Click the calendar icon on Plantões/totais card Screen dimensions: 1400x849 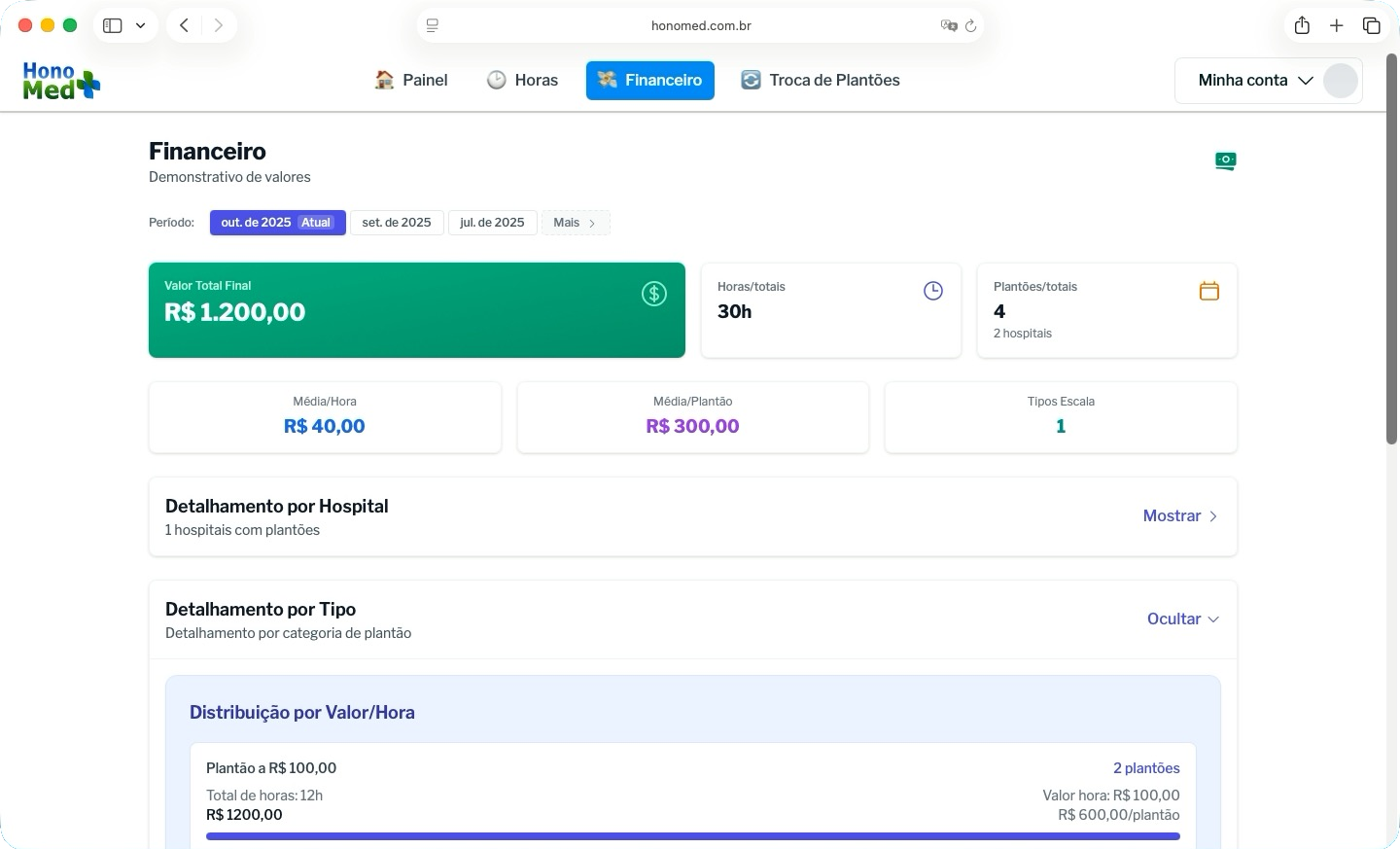click(1208, 290)
